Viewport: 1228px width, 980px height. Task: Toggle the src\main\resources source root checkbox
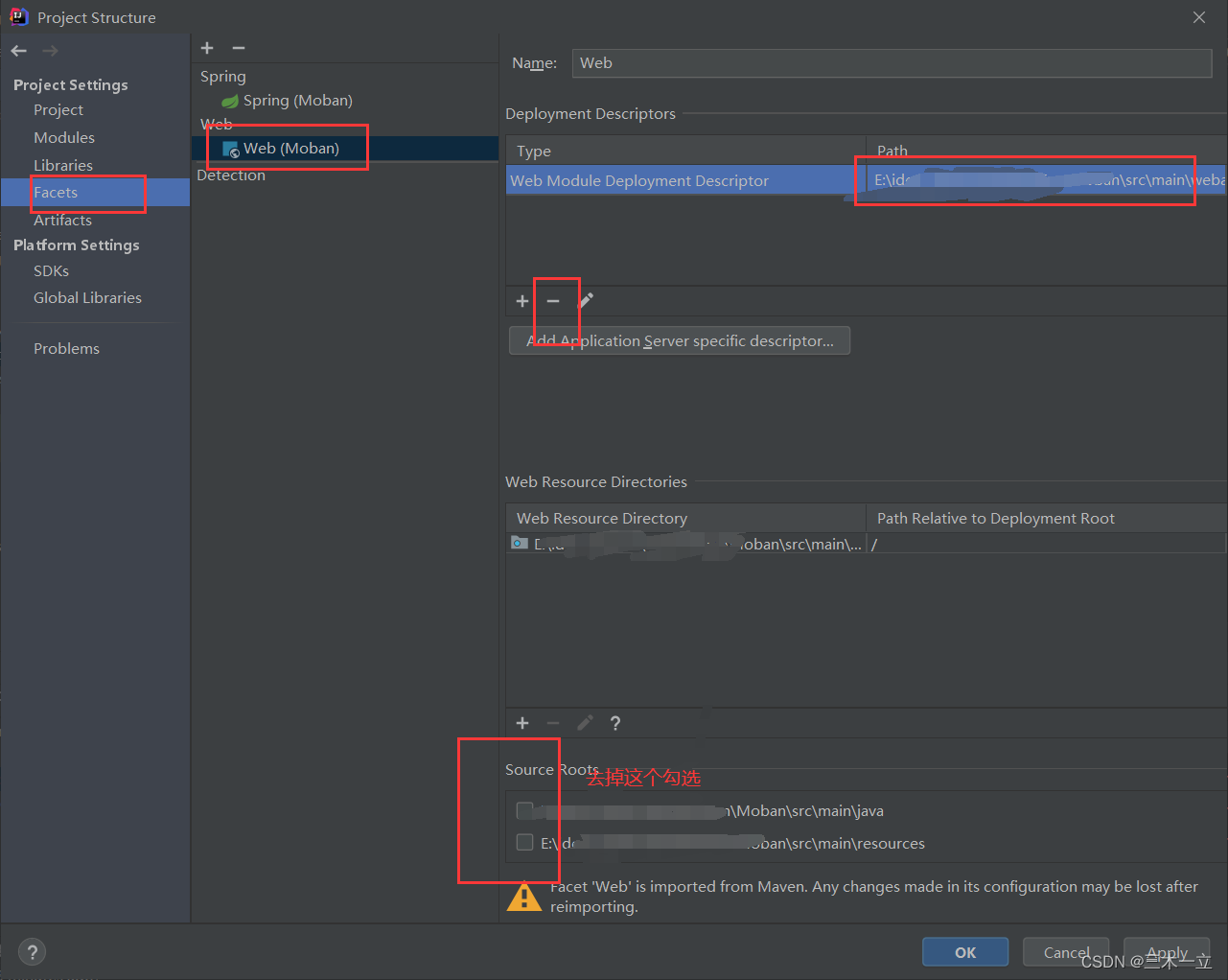(524, 843)
